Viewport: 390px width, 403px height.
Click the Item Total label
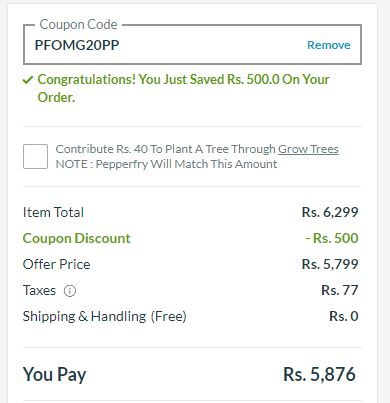(53, 212)
